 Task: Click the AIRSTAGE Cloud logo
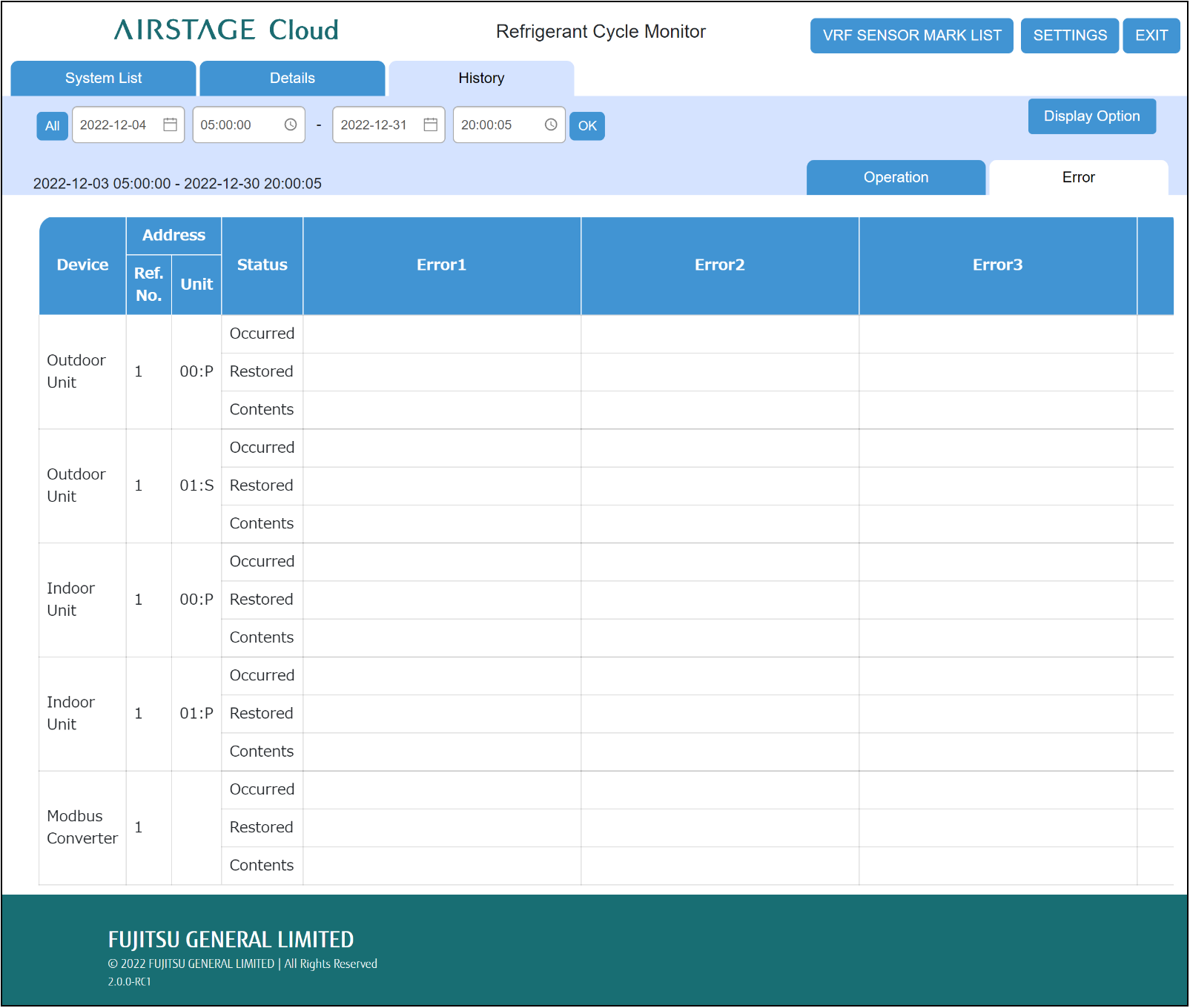click(x=226, y=30)
